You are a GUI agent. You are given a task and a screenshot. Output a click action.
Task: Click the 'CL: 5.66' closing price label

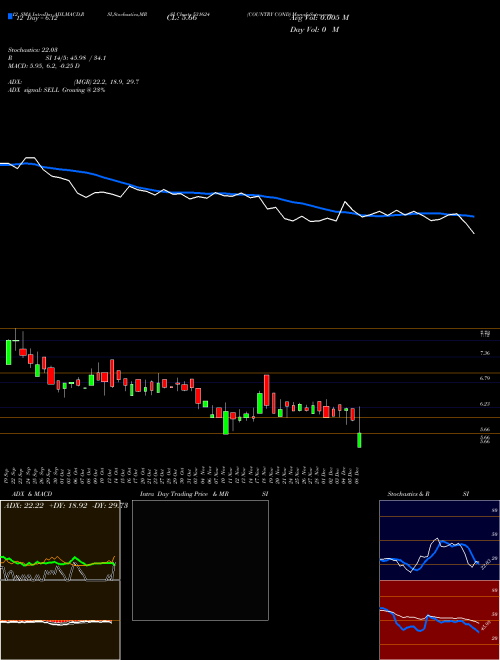pyautogui.click(x=182, y=18)
